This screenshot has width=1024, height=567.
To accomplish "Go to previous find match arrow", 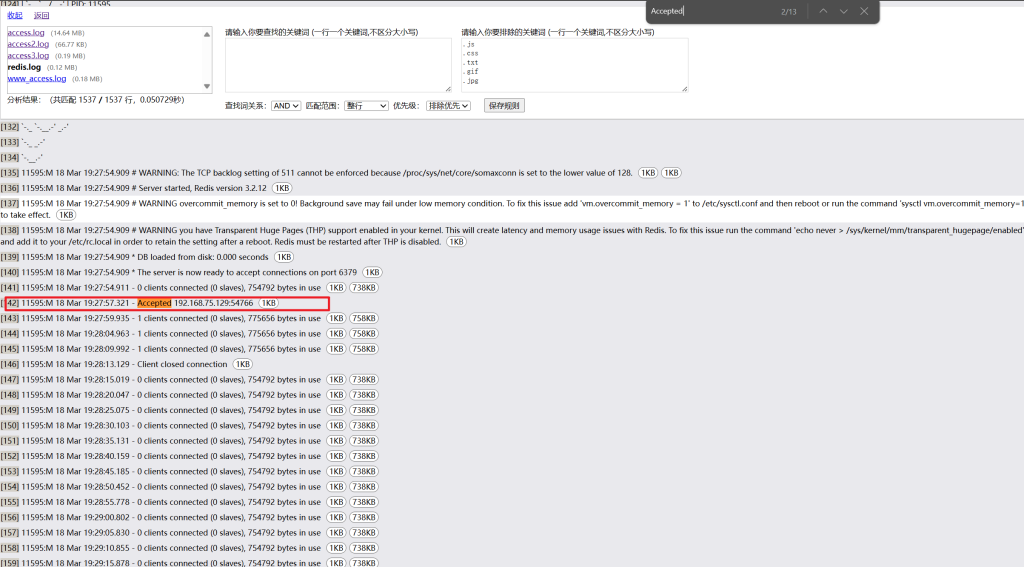I will (x=823, y=11).
